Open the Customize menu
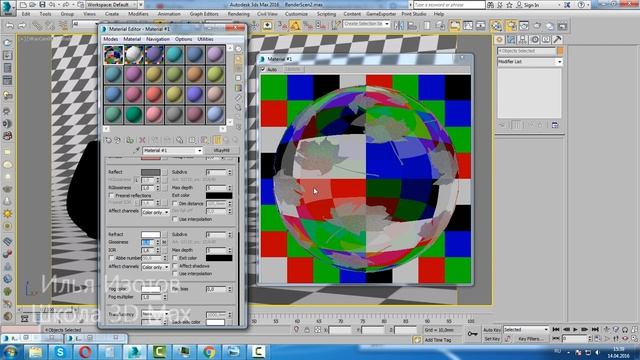 point(296,14)
